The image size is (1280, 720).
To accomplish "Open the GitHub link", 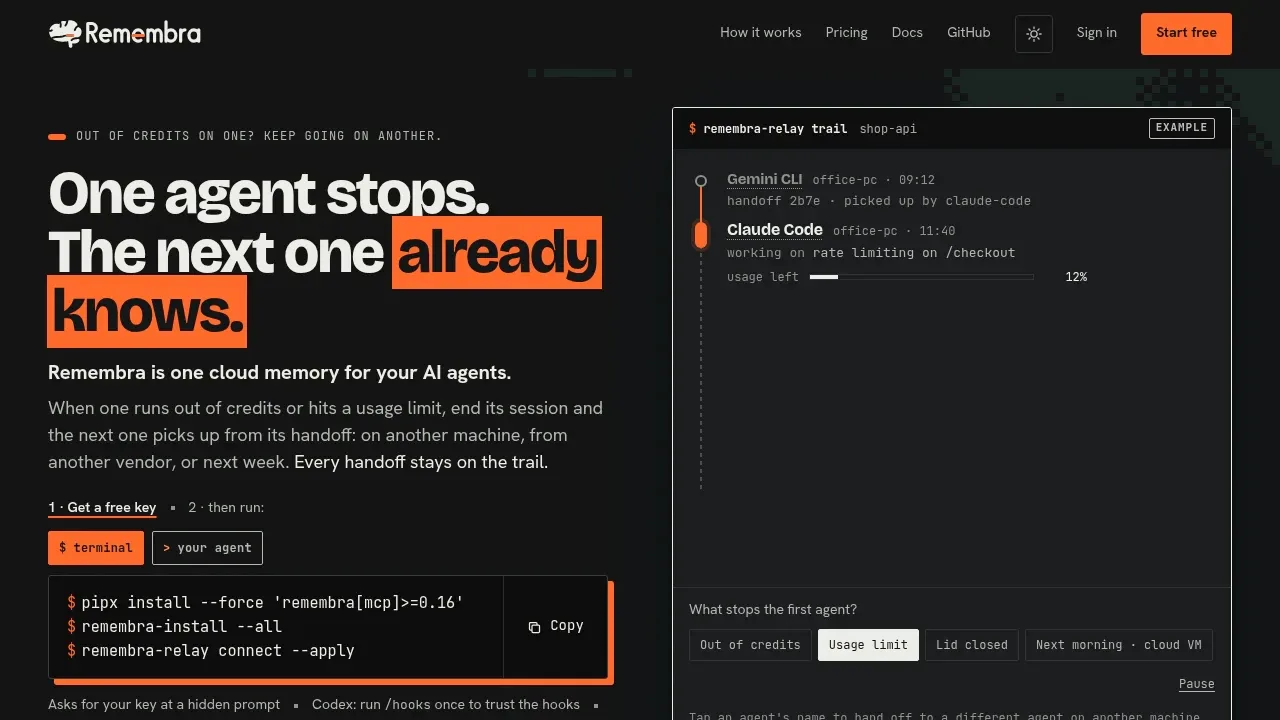I will (x=969, y=33).
